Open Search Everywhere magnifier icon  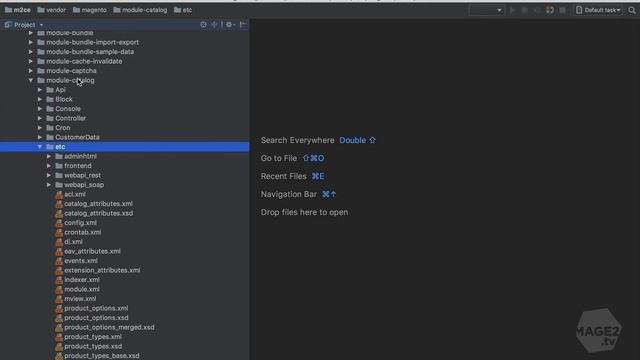632,10
